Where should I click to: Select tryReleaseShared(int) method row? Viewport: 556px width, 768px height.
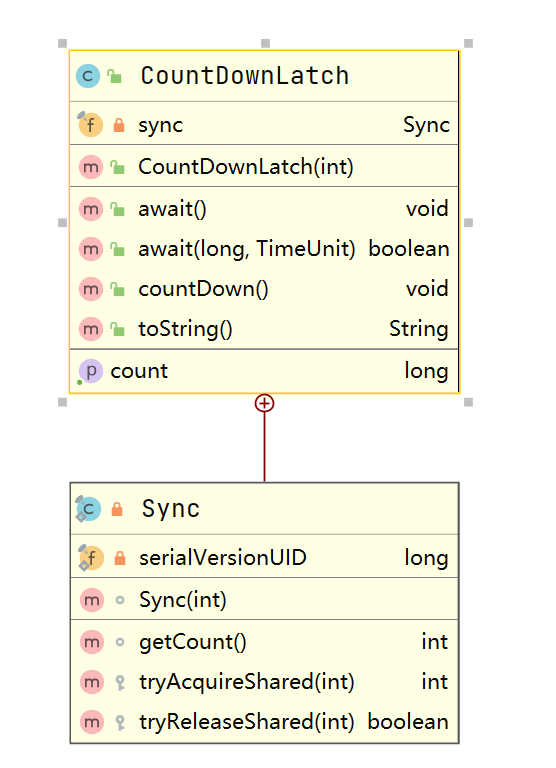pos(264,722)
